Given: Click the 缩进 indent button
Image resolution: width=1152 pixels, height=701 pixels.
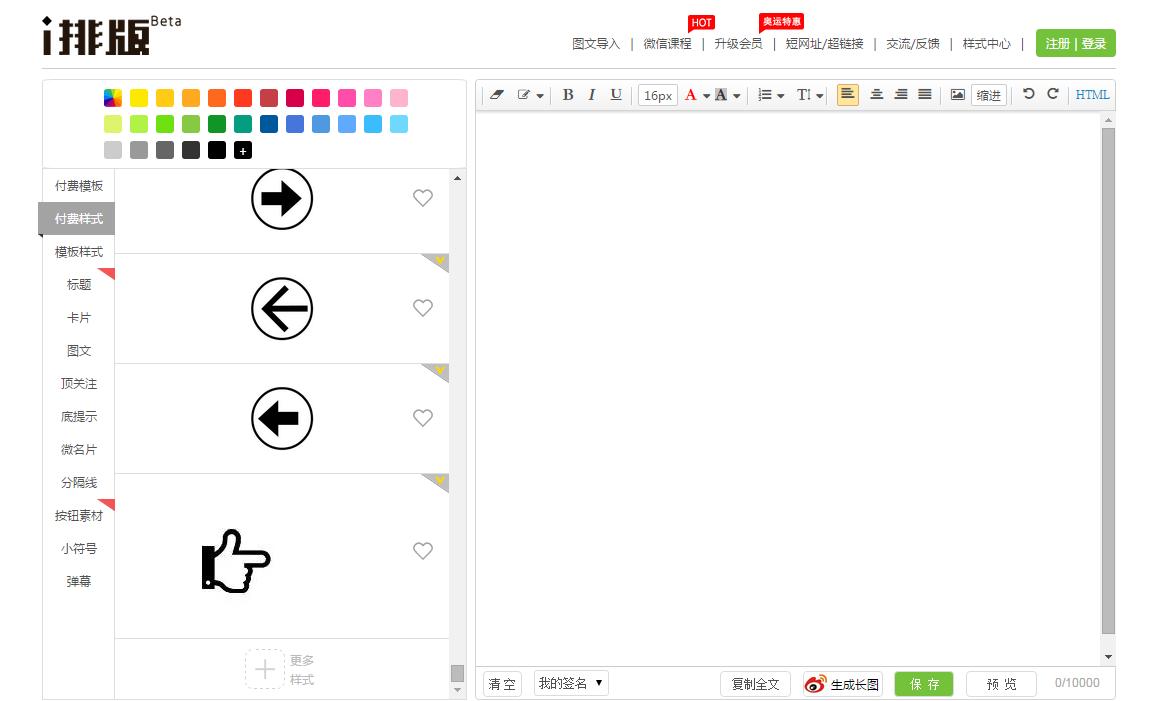Looking at the screenshot, I should (x=988, y=96).
